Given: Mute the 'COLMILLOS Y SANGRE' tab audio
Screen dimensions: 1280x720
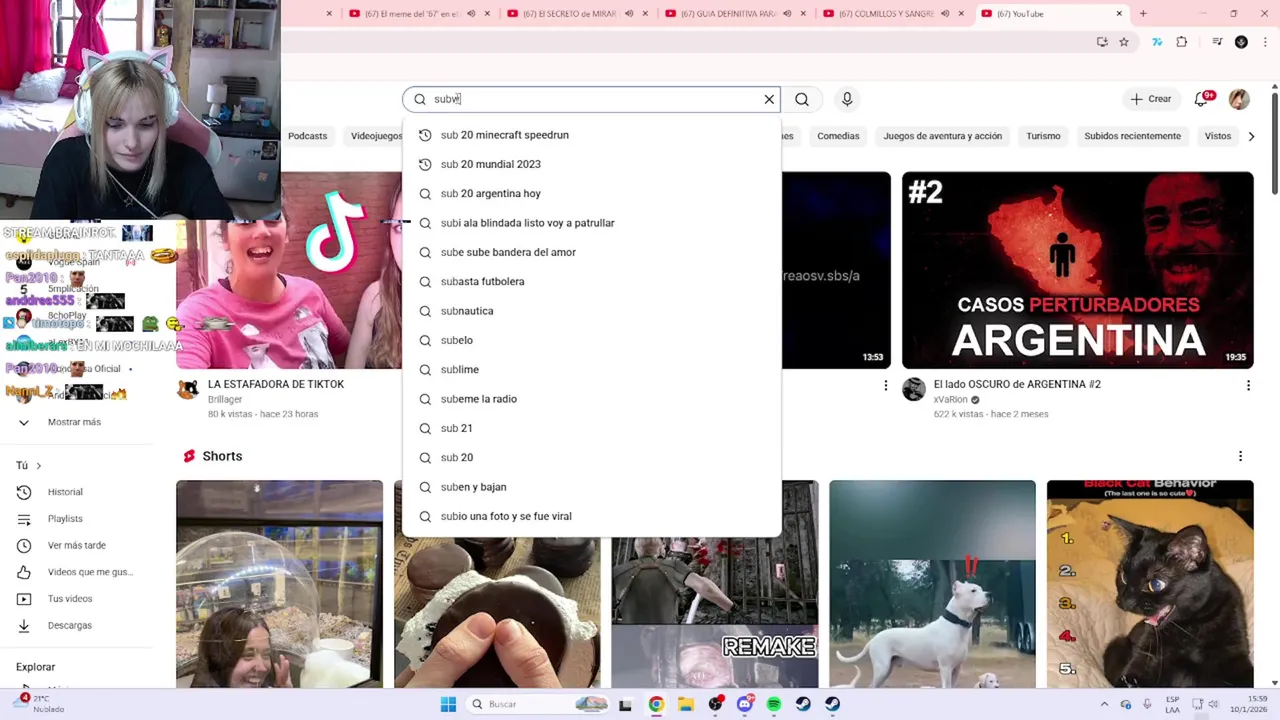Looking at the screenshot, I should (x=945, y=14).
